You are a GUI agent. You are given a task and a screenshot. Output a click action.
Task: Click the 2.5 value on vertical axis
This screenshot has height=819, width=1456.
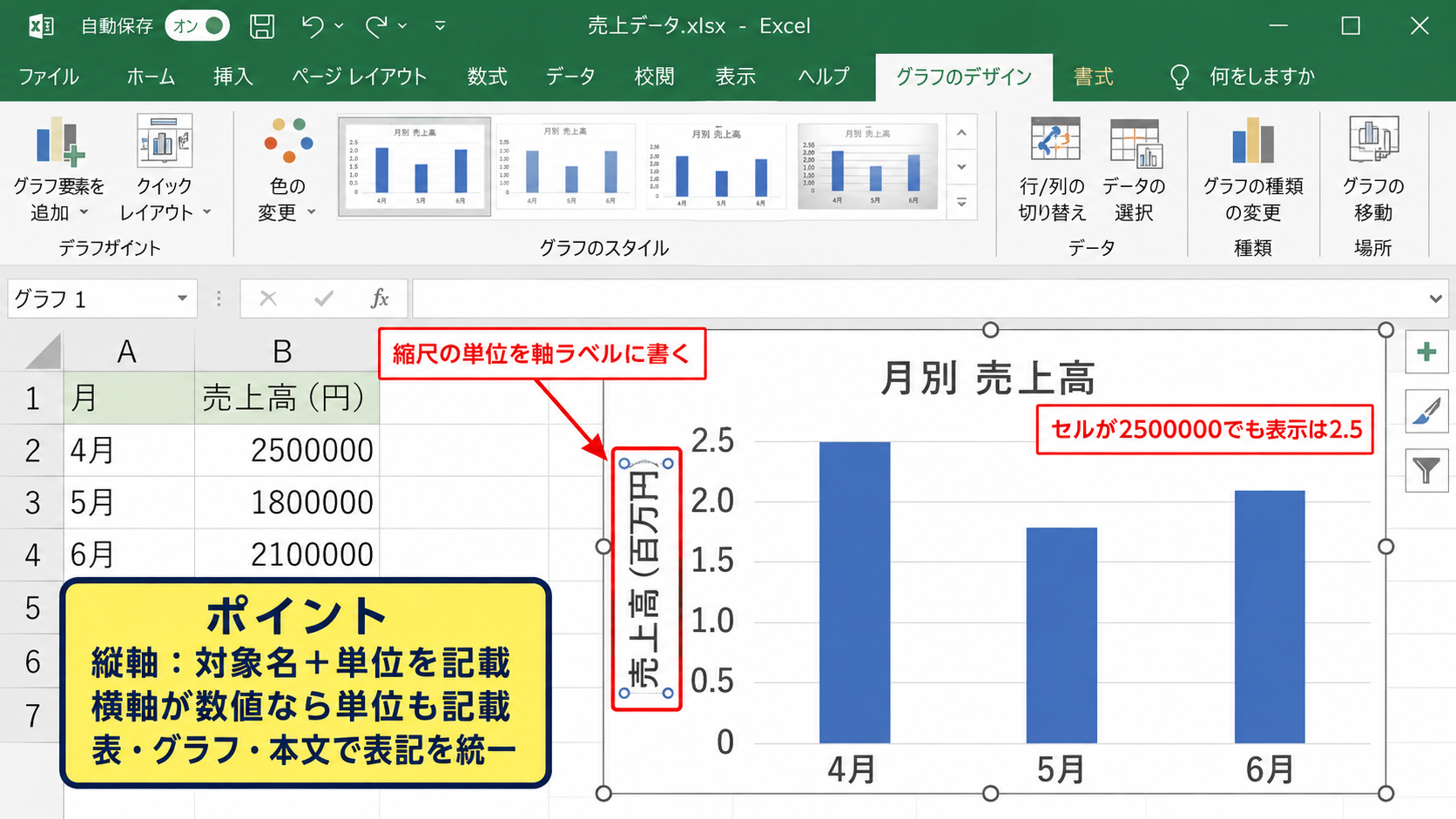(712, 440)
